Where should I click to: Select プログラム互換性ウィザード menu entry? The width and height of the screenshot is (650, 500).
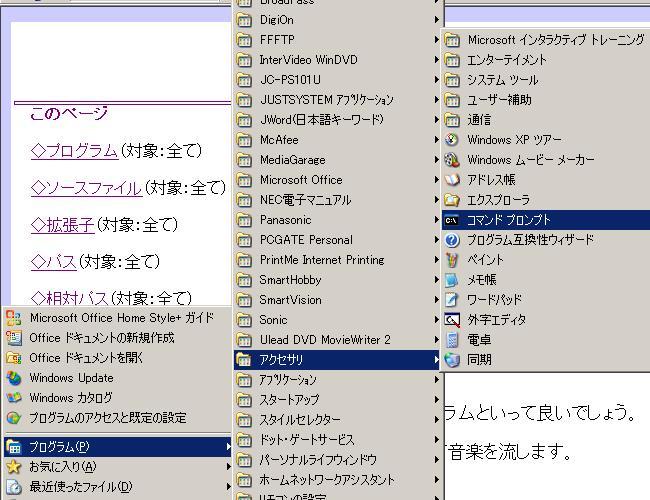[530, 240]
